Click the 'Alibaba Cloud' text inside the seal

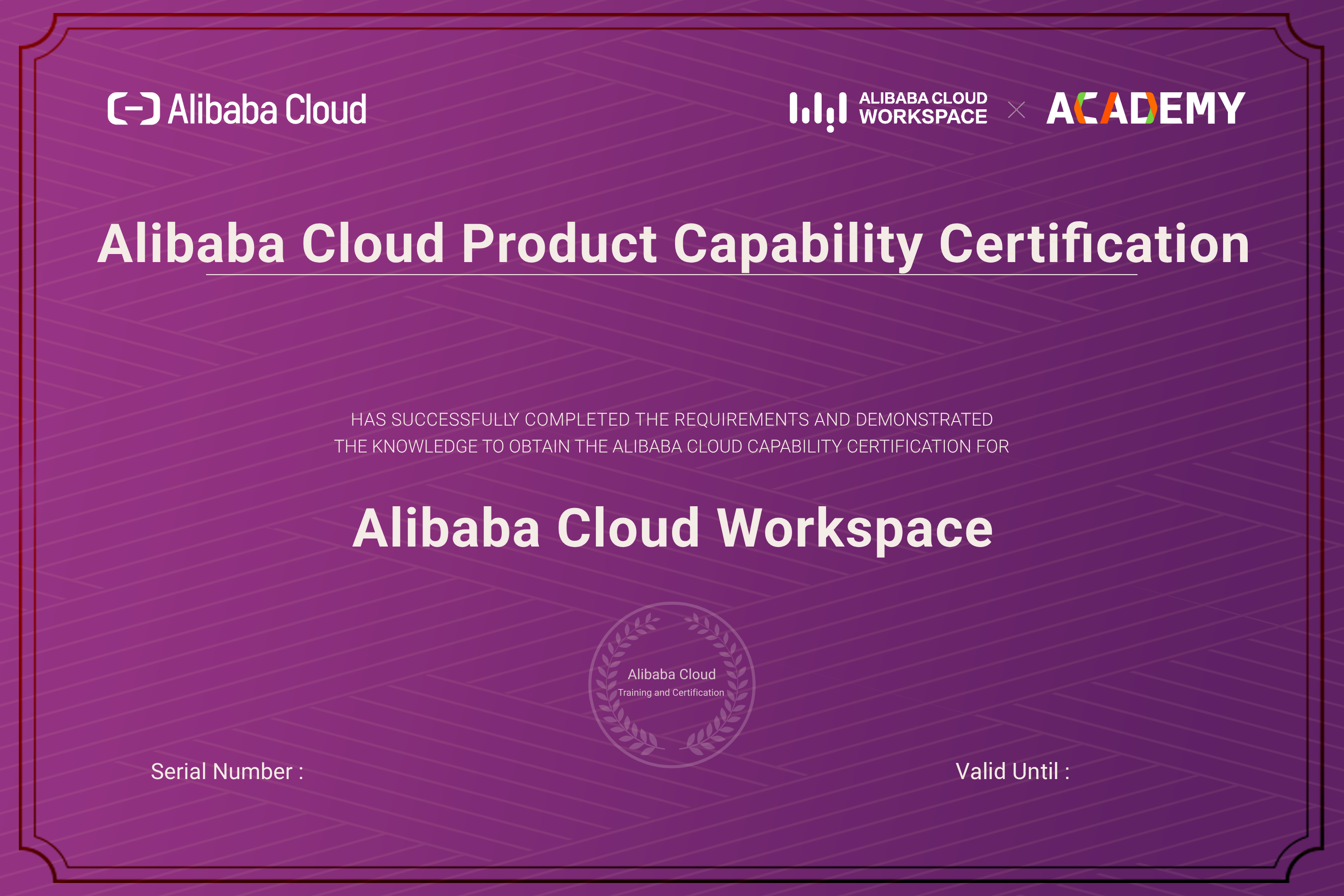click(x=672, y=674)
